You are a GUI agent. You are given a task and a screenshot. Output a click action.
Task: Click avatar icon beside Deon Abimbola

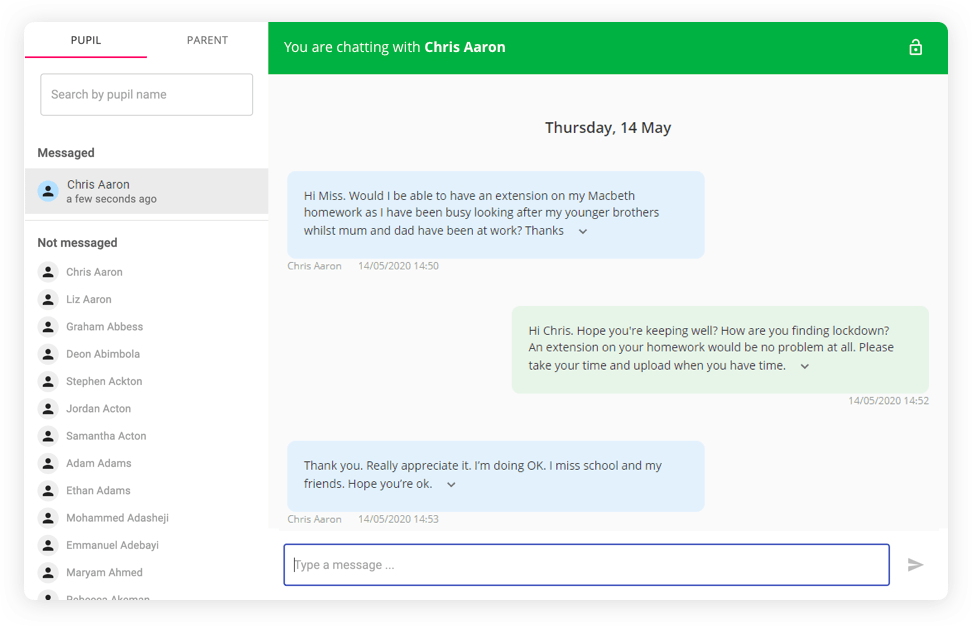[48, 354]
